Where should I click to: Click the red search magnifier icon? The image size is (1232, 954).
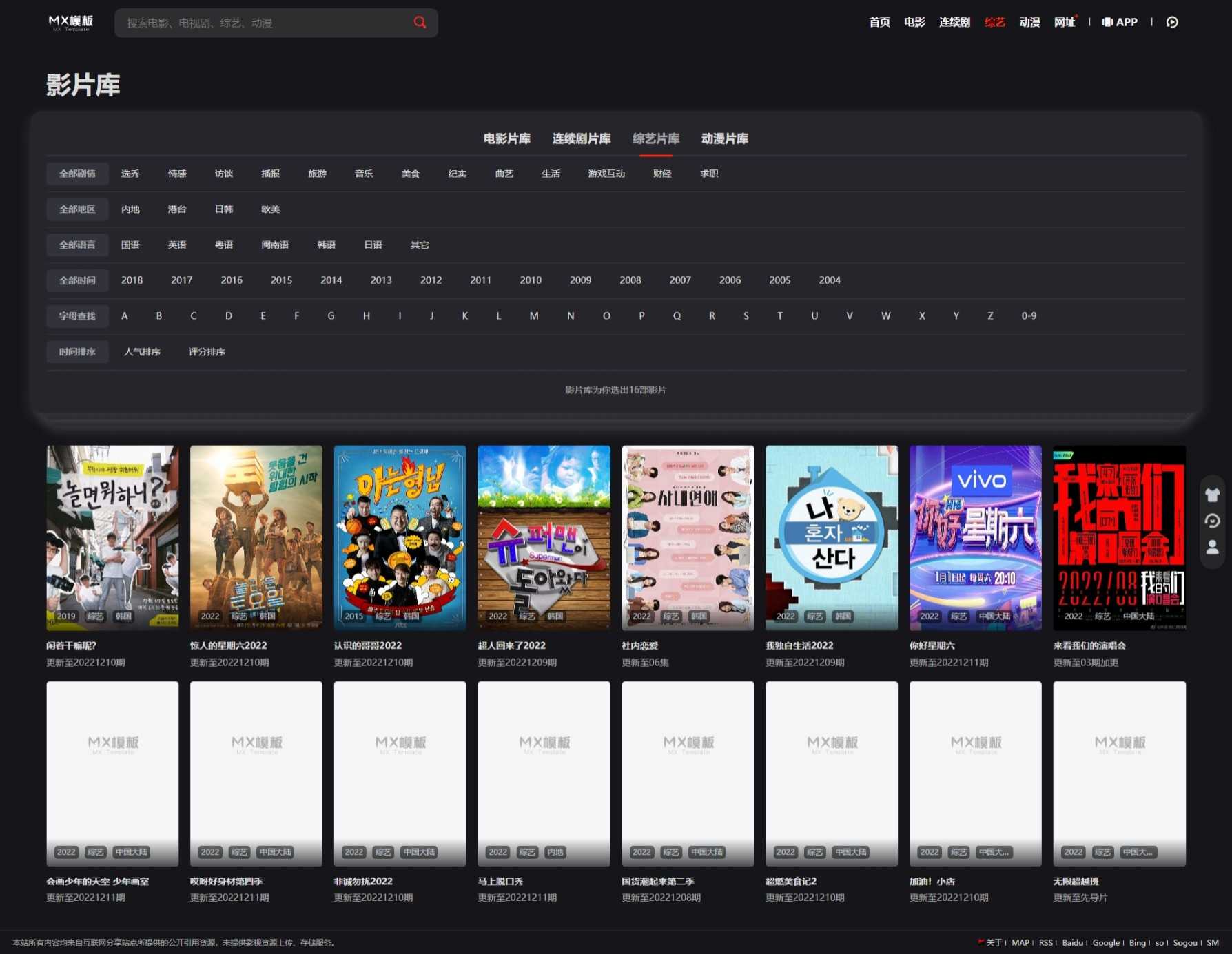pyautogui.click(x=420, y=22)
